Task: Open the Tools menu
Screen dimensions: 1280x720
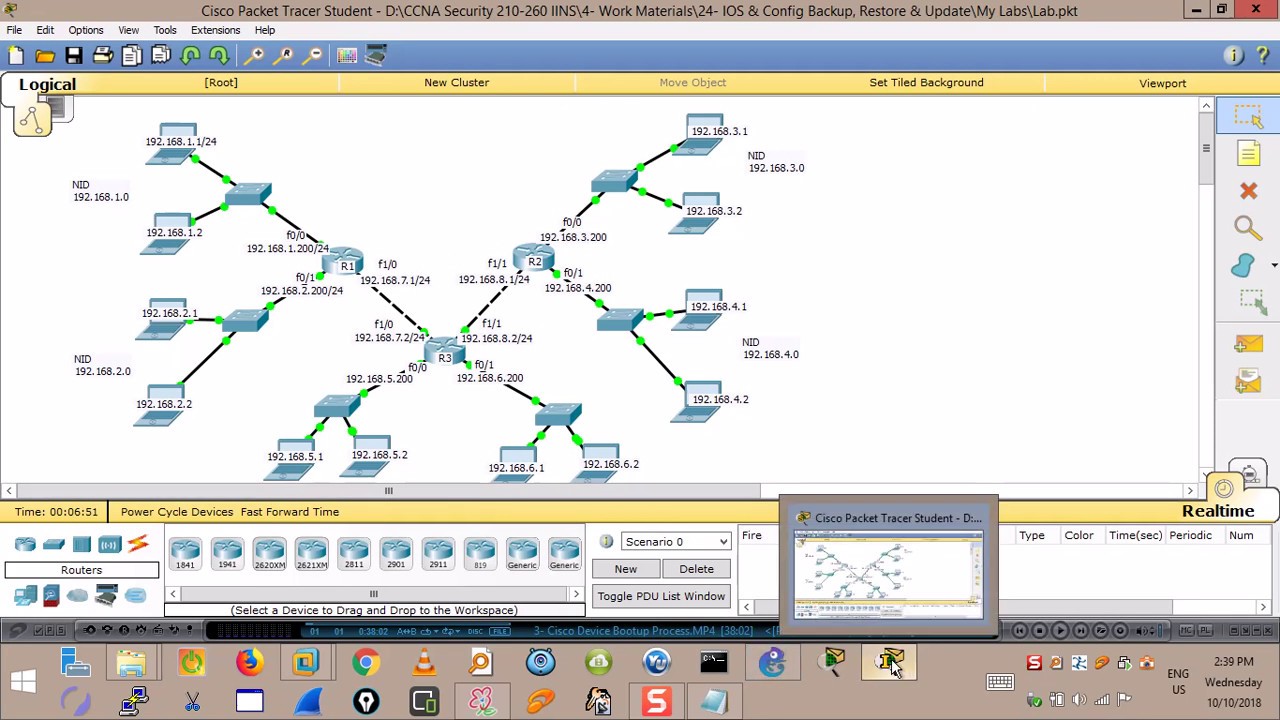Action: click(165, 30)
